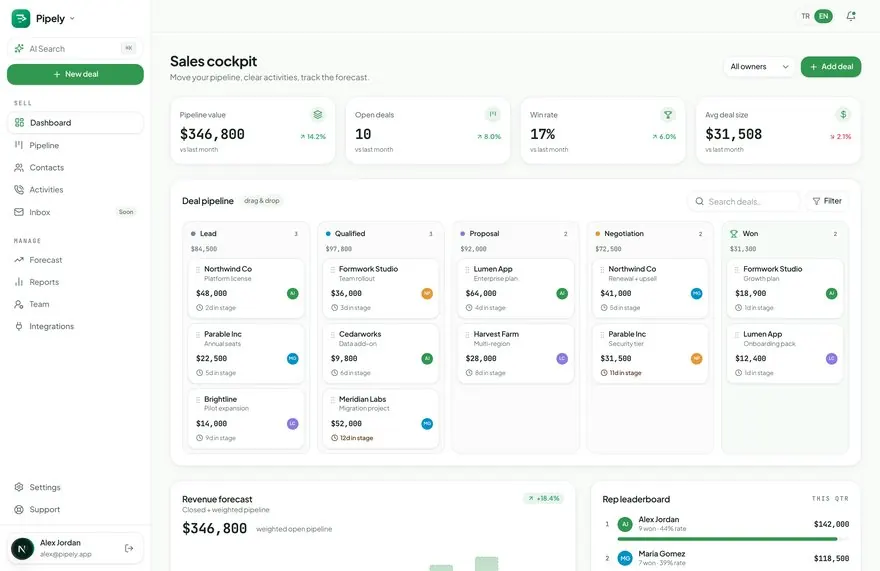Click drag handle on Lumen App Enterprise plan
The height and width of the screenshot is (571, 880).
tap(467, 270)
